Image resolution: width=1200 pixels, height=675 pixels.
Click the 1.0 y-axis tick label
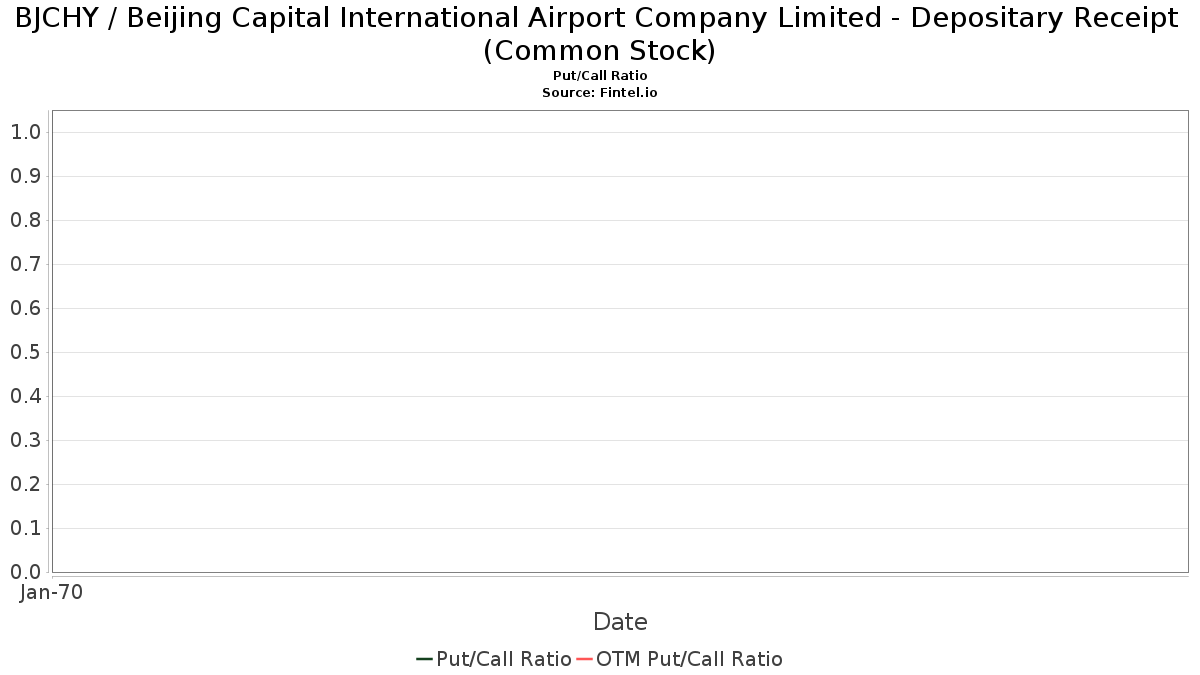(25, 132)
